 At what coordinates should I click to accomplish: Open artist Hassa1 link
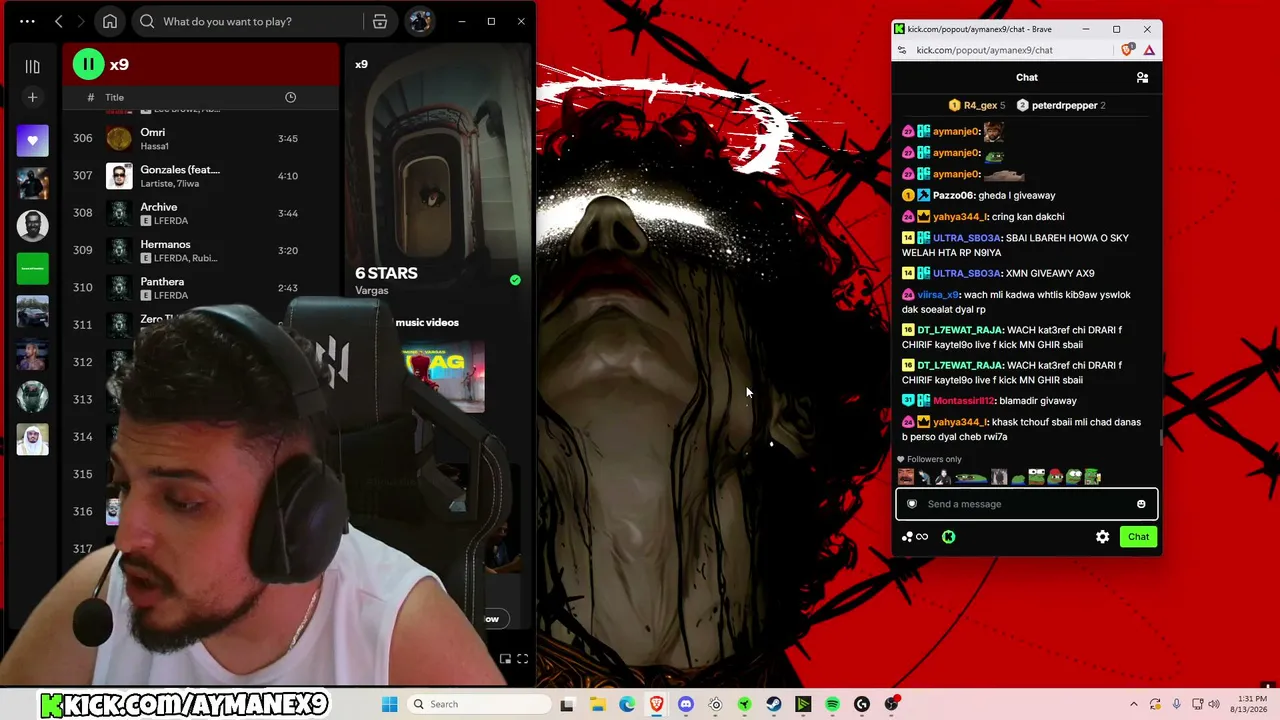point(155,146)
